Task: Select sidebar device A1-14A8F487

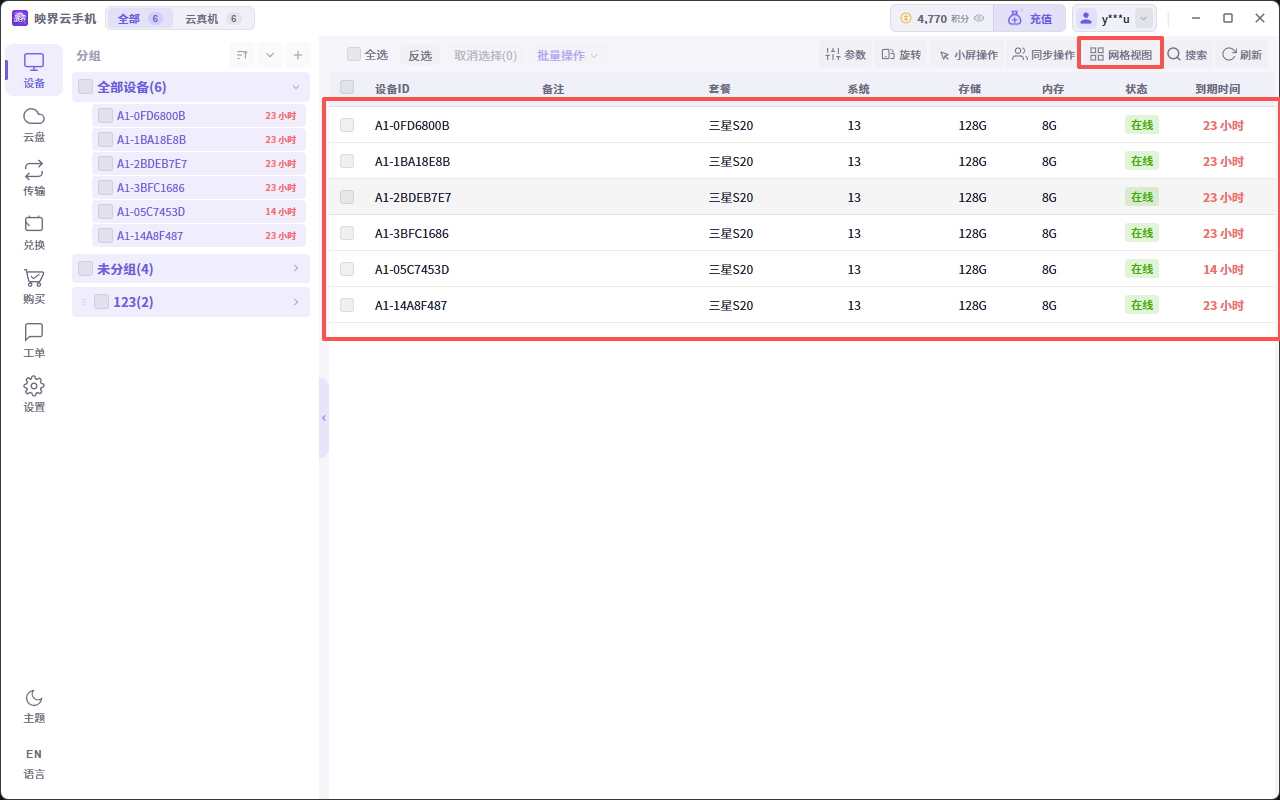Action: coord(200,235)
